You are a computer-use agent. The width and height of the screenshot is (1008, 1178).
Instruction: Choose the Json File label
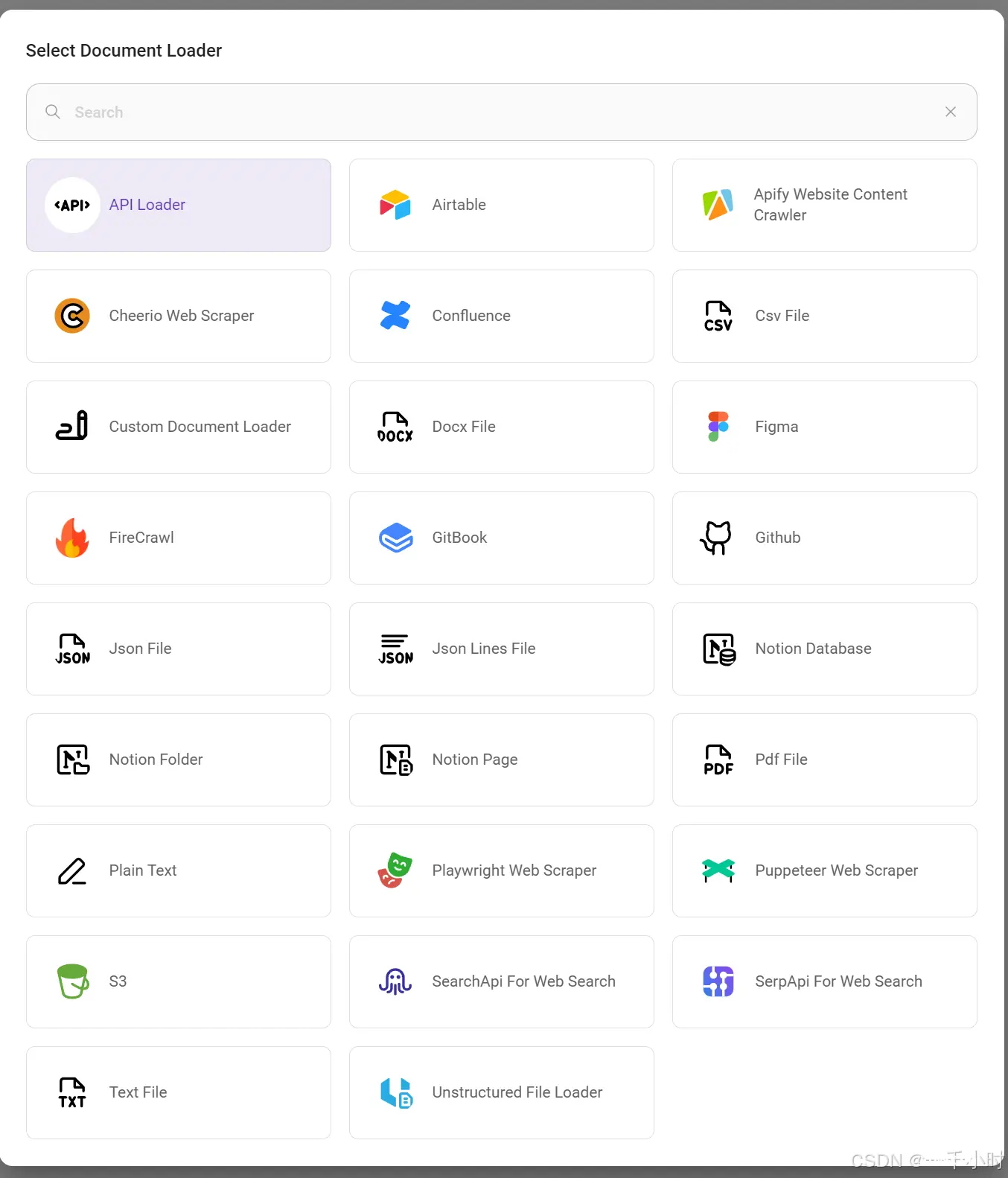pos(140,649)
